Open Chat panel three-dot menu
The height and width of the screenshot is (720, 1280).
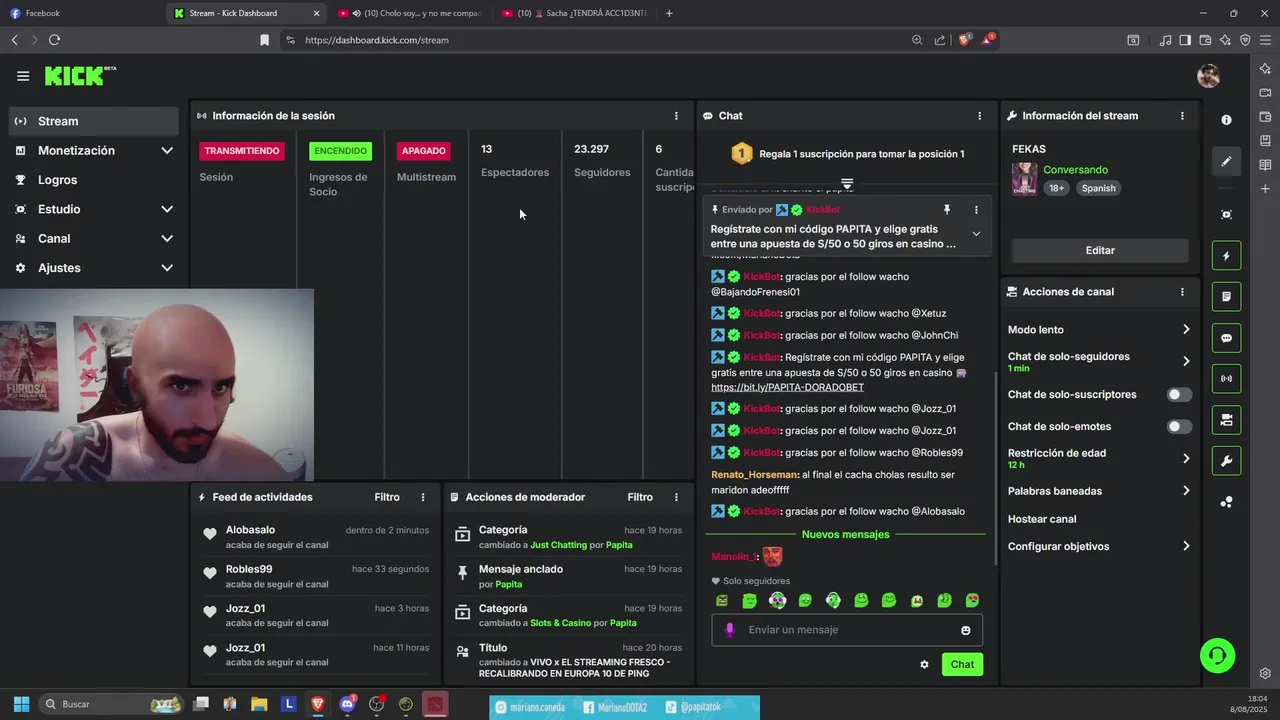[x=979, y=116]
